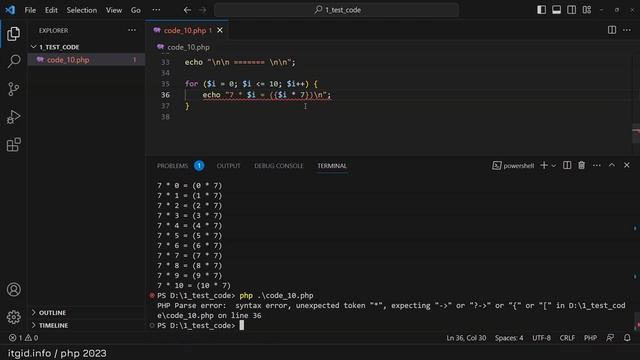
Task: Open the Run and Debug view
Action: (x=13, y=117)
